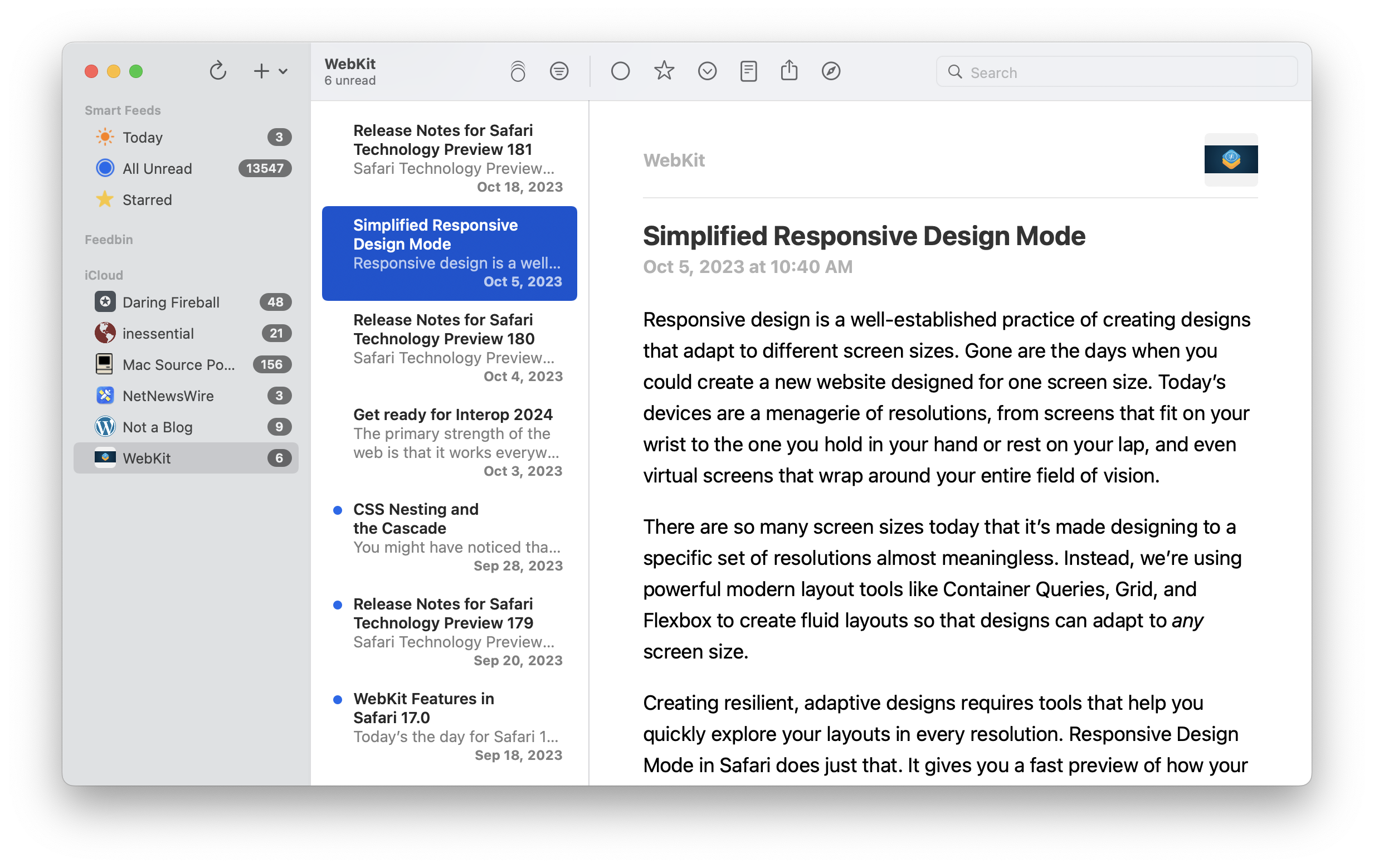Screen dimensions: 1374x868
Task: Click the Refresh feeds icon
Action: [x=217, y=71]
